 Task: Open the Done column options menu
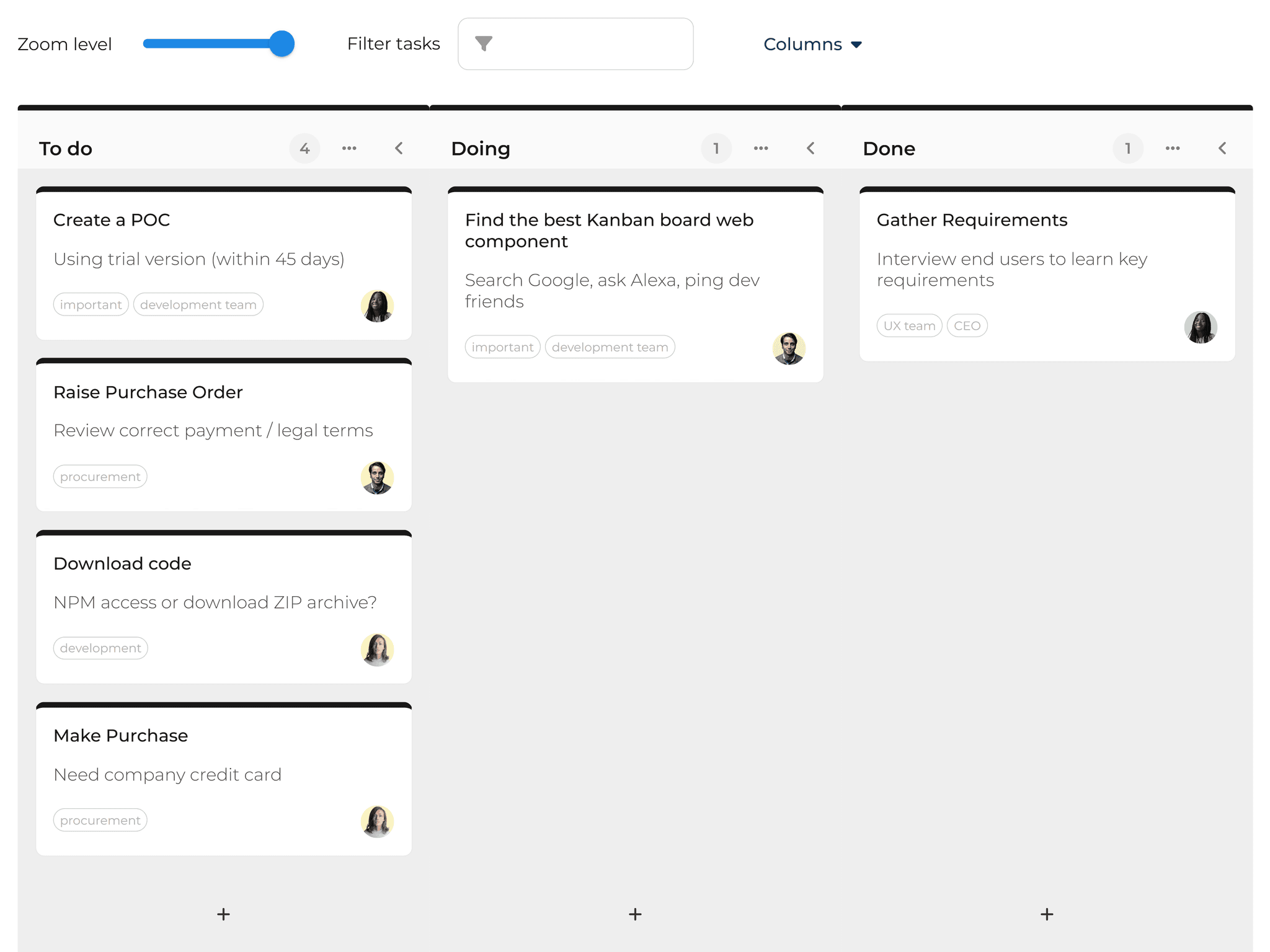[1173, 148]
